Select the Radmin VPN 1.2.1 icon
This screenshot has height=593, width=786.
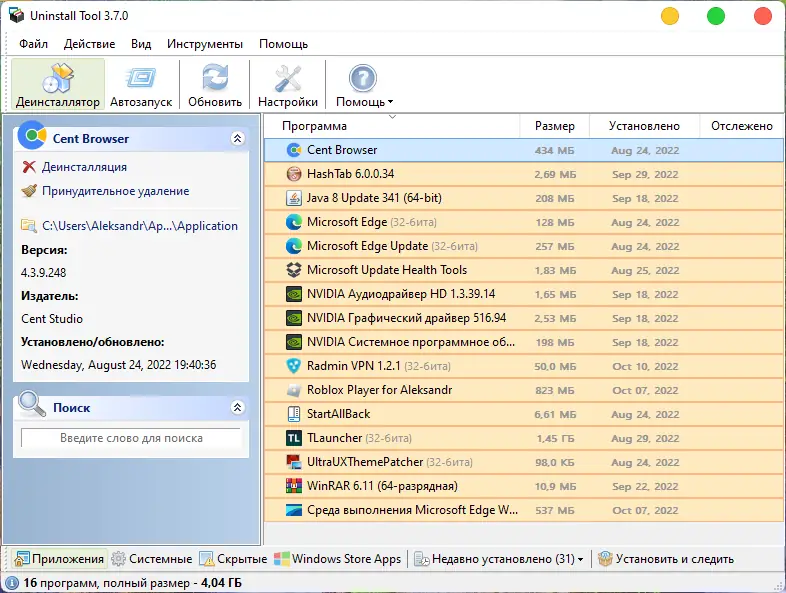point(294,366)
